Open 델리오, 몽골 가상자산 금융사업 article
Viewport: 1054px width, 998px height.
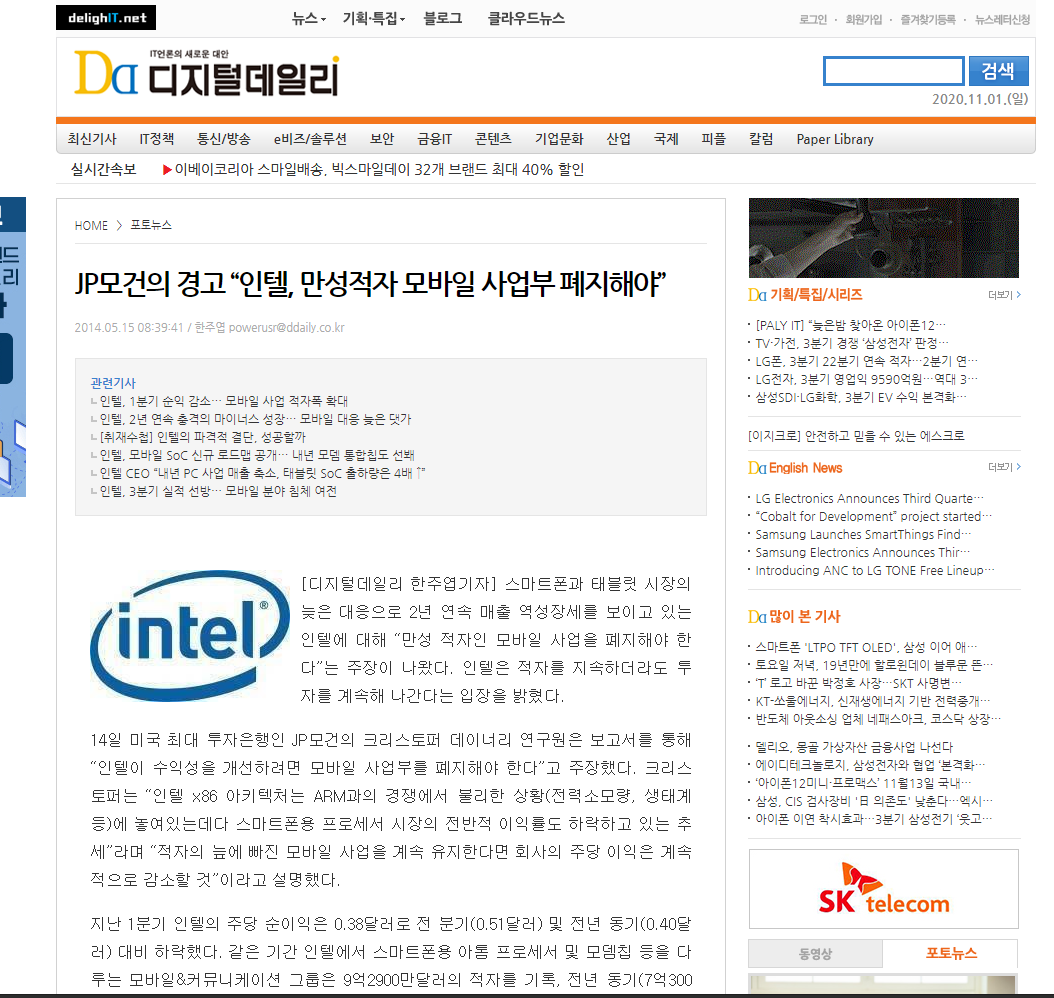[854, 747]
